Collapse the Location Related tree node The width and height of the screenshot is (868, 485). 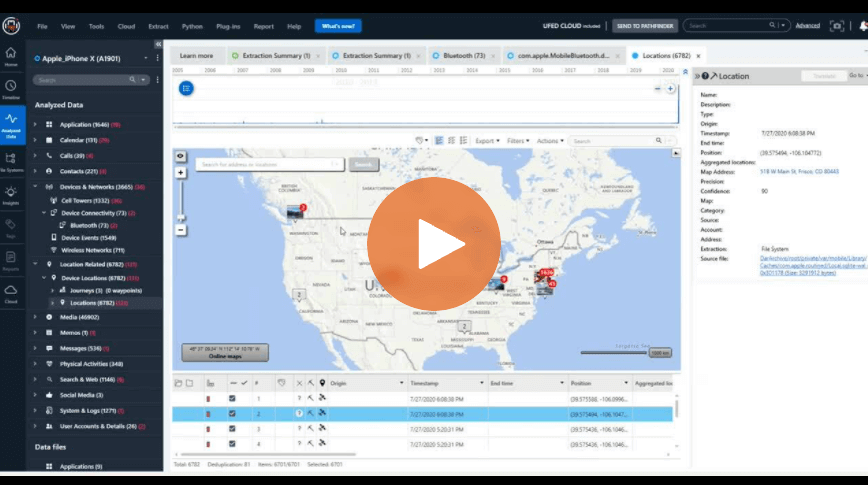point(35,264)
